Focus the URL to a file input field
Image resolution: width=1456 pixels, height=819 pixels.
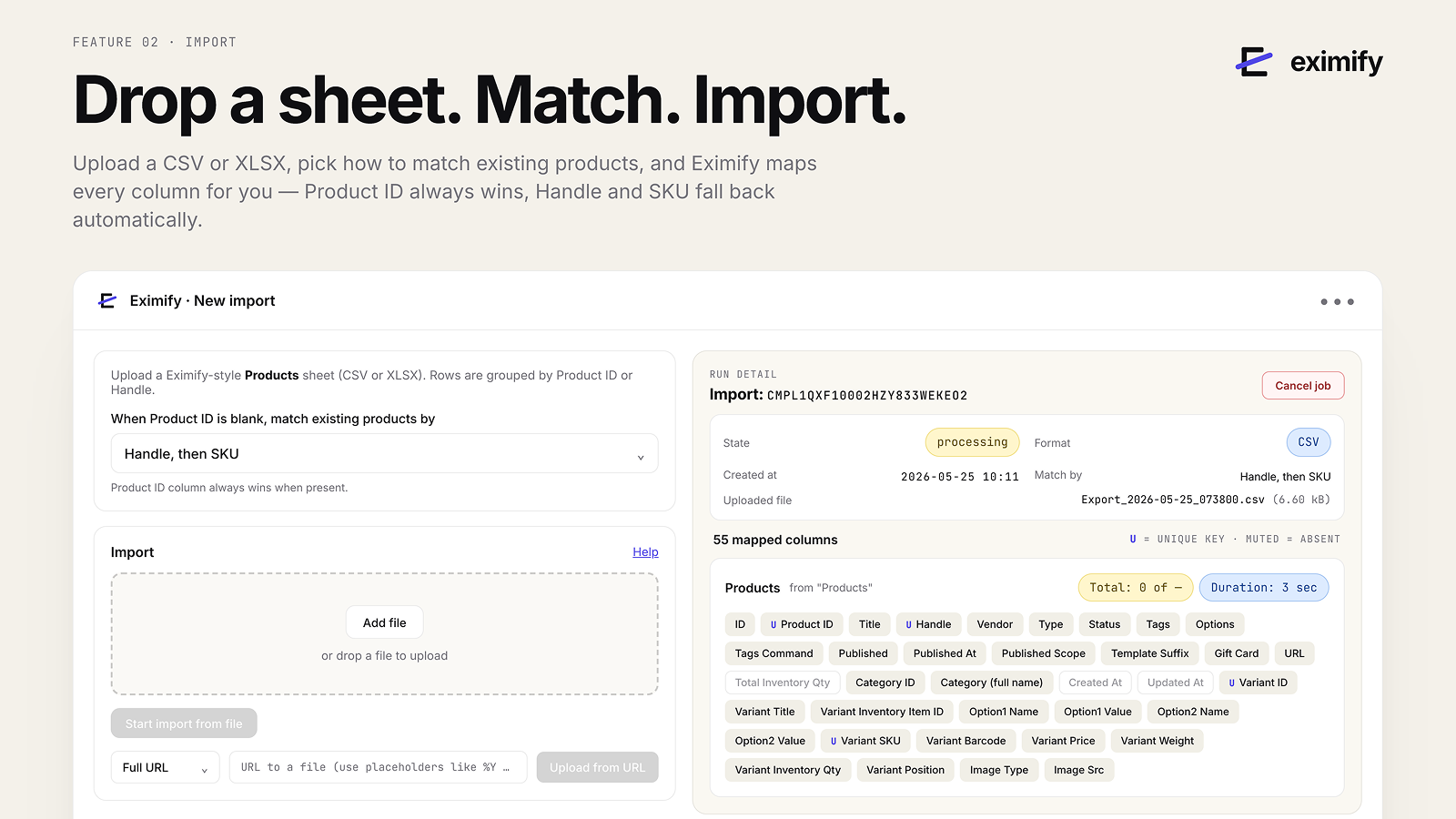[378, 767]
